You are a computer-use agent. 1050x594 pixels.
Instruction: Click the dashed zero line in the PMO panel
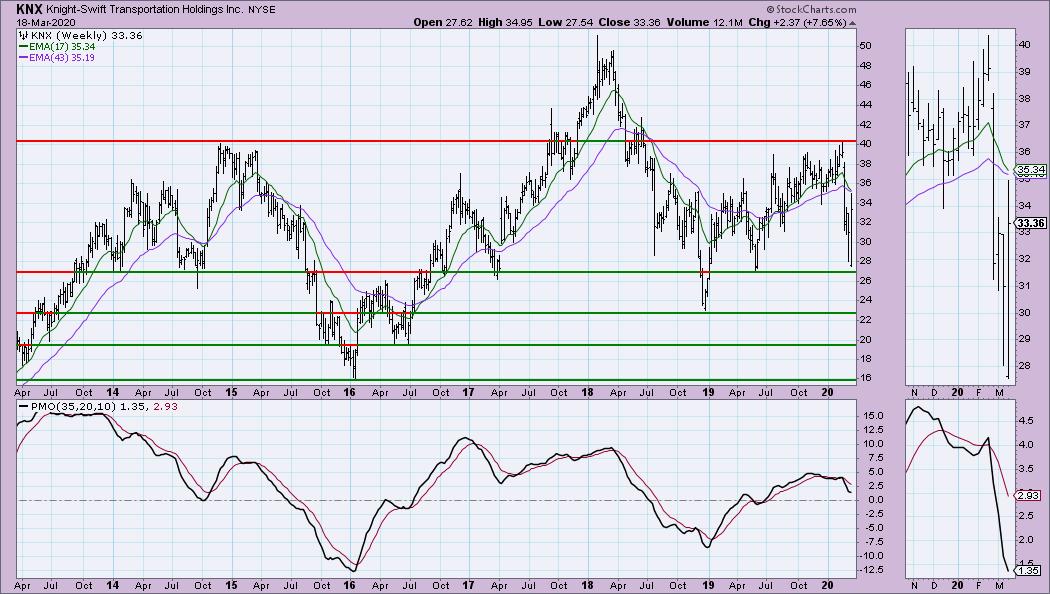point(435,500)
